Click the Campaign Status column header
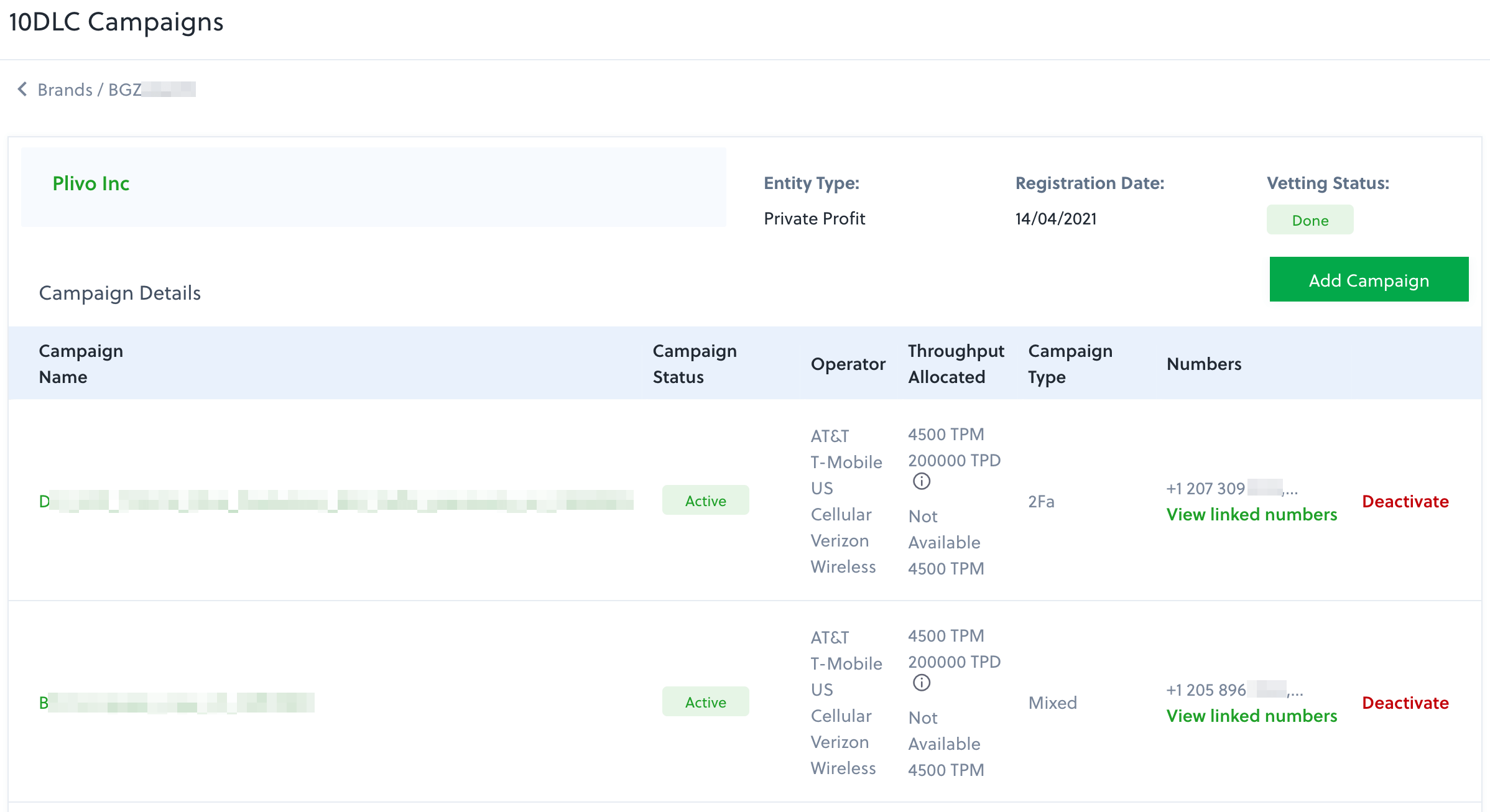Image resolution: width=1490 pixels, height=812 pixels. point(694,364)
